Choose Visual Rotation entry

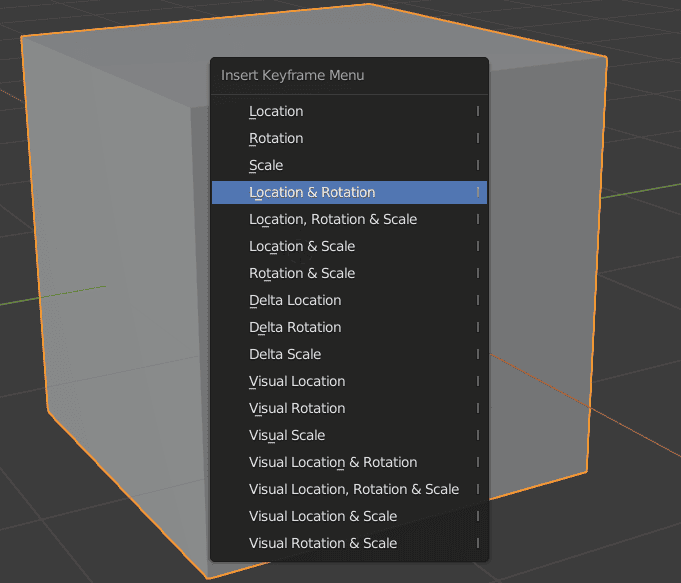(x=349, y=408)
